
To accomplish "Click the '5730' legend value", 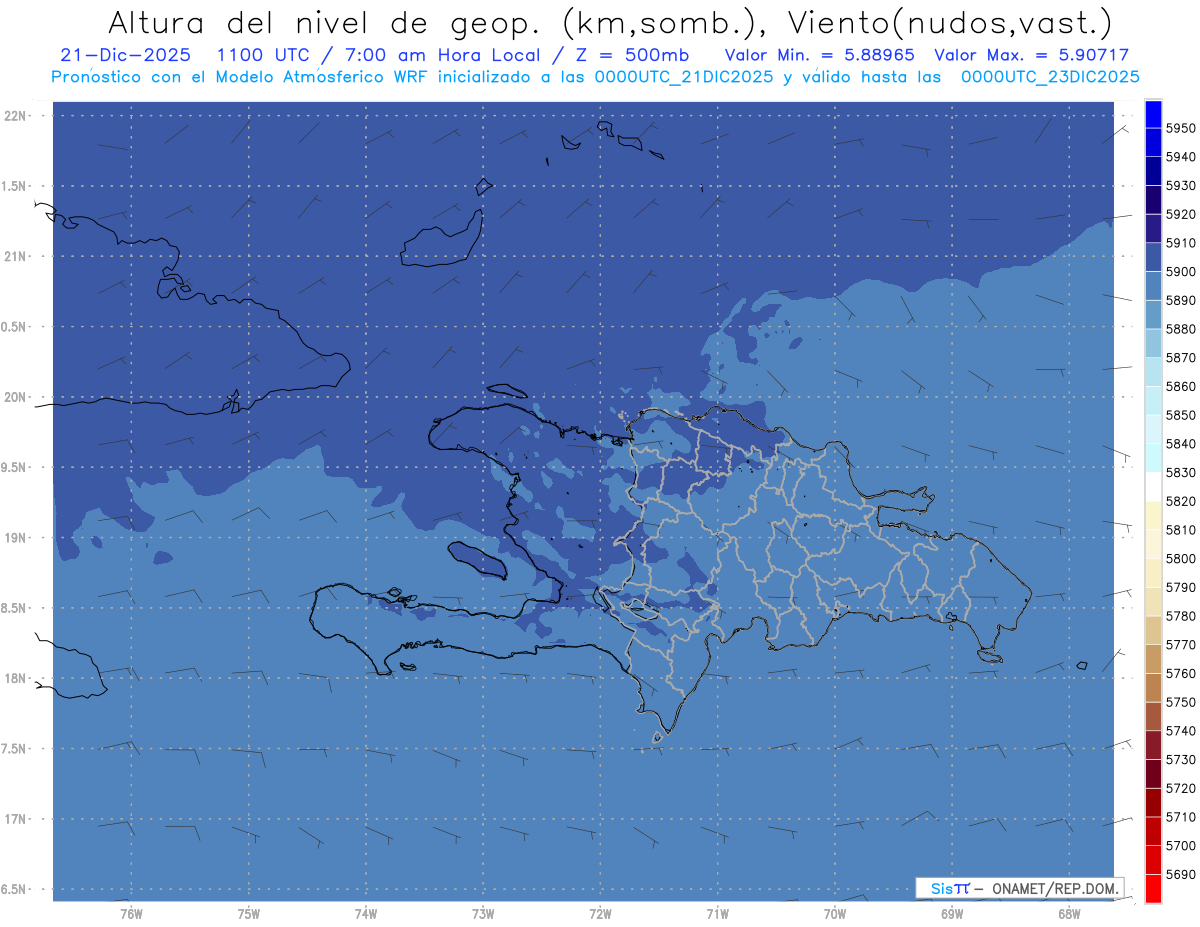I will point(1180,760).
